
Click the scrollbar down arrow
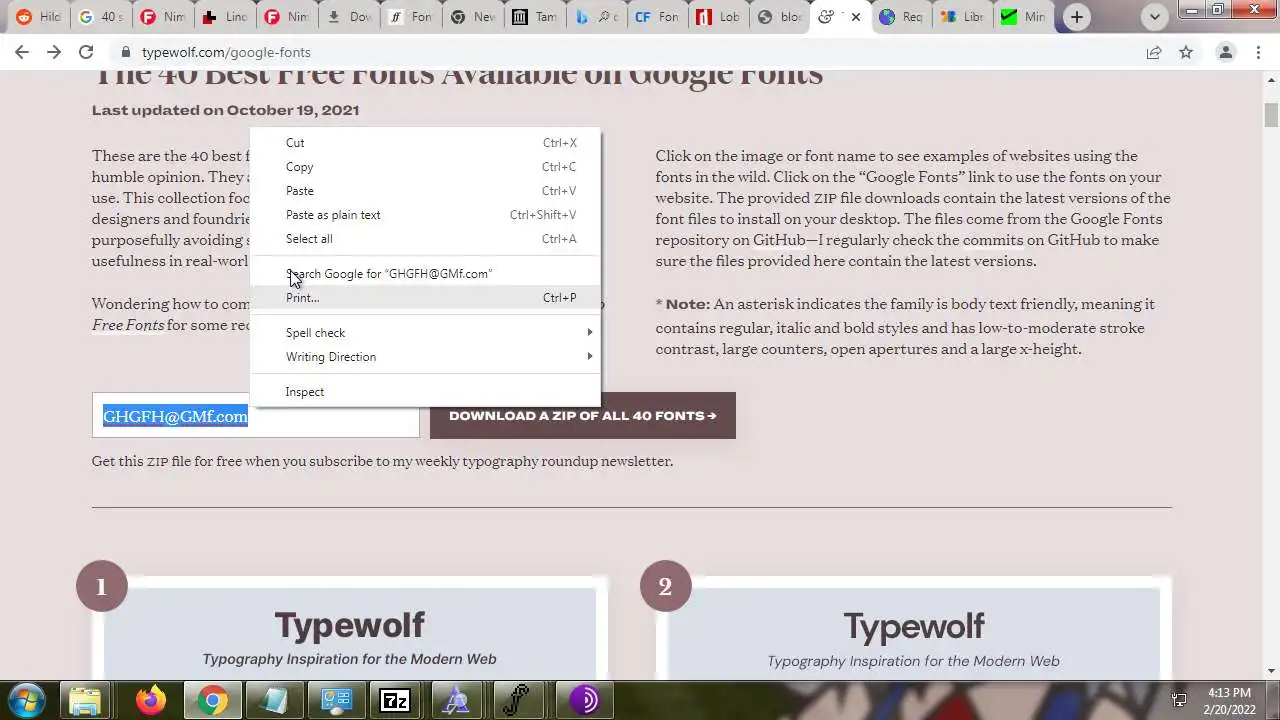pos(1271,671)
